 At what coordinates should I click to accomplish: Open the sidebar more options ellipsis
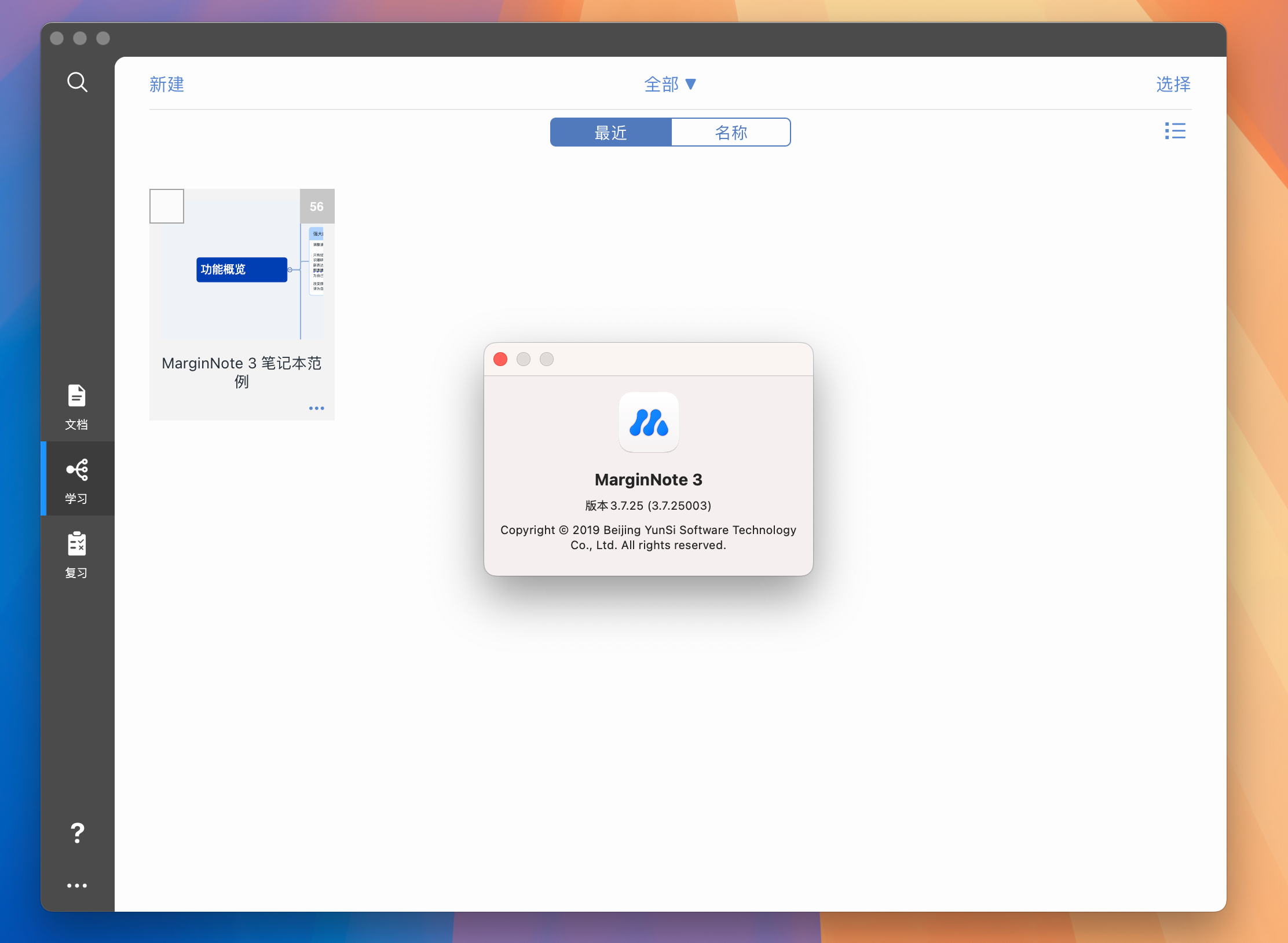click(x=77, y=886)
